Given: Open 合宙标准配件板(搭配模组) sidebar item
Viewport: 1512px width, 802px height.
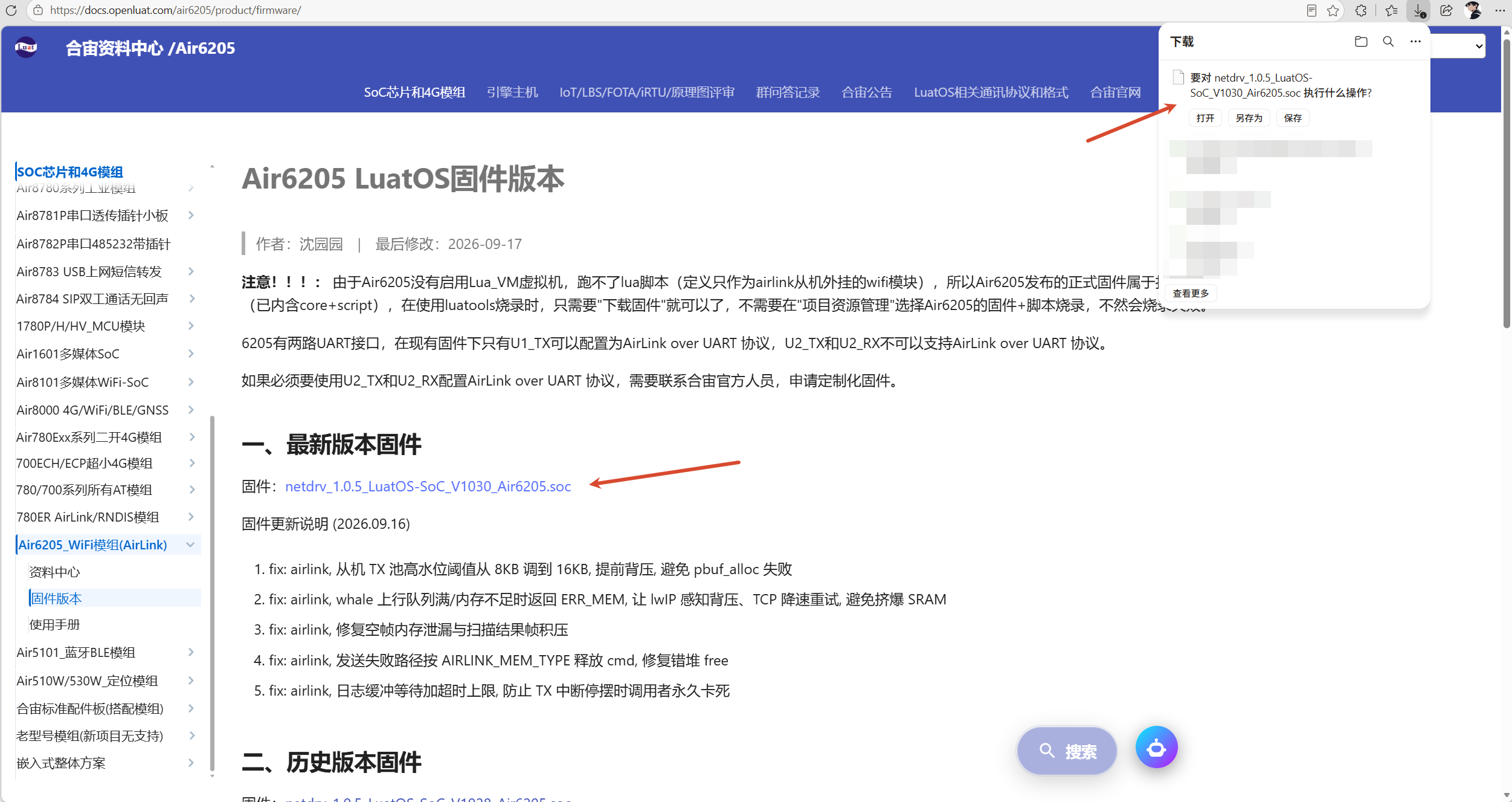Looking at the screenshot, I should pyautogui.click(x=90, y=708).
